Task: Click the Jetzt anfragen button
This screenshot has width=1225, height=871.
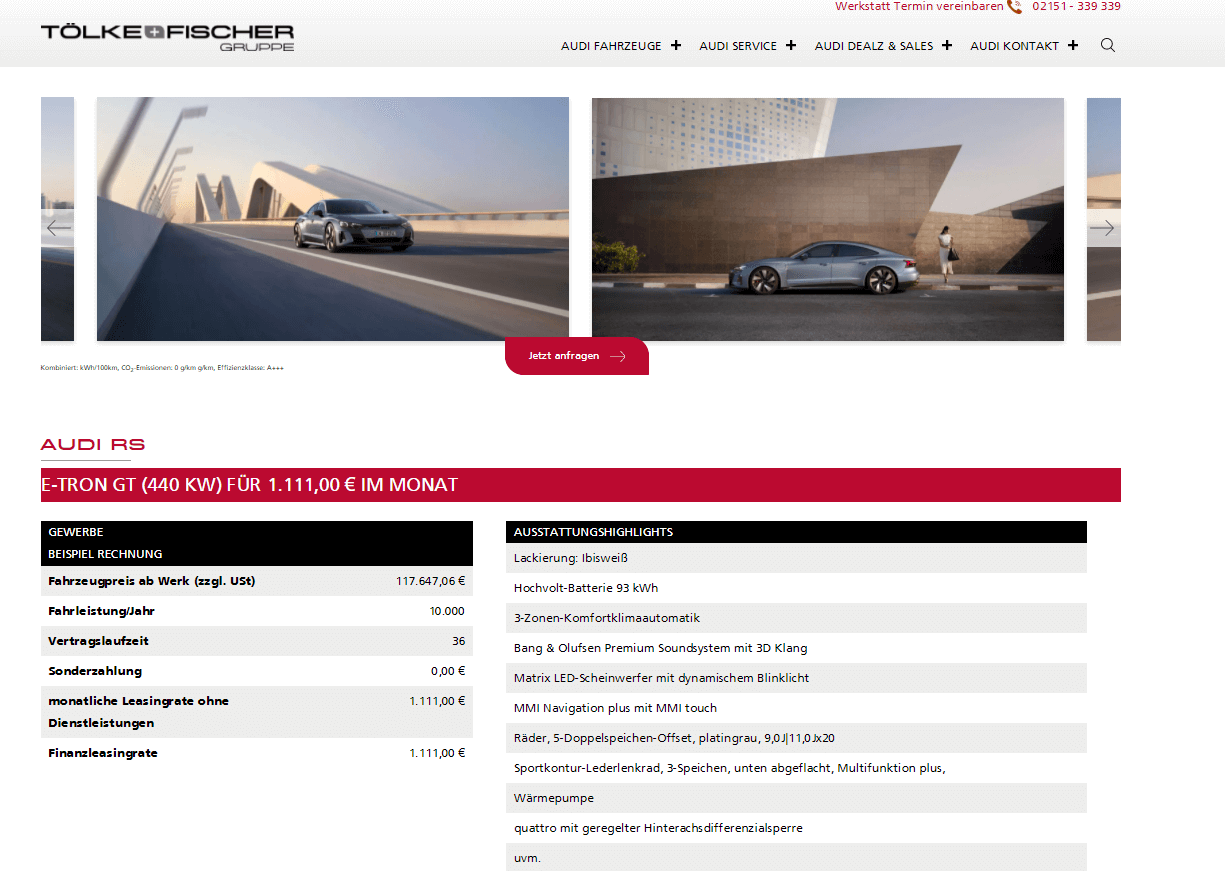Action: (x=577, y=356)
